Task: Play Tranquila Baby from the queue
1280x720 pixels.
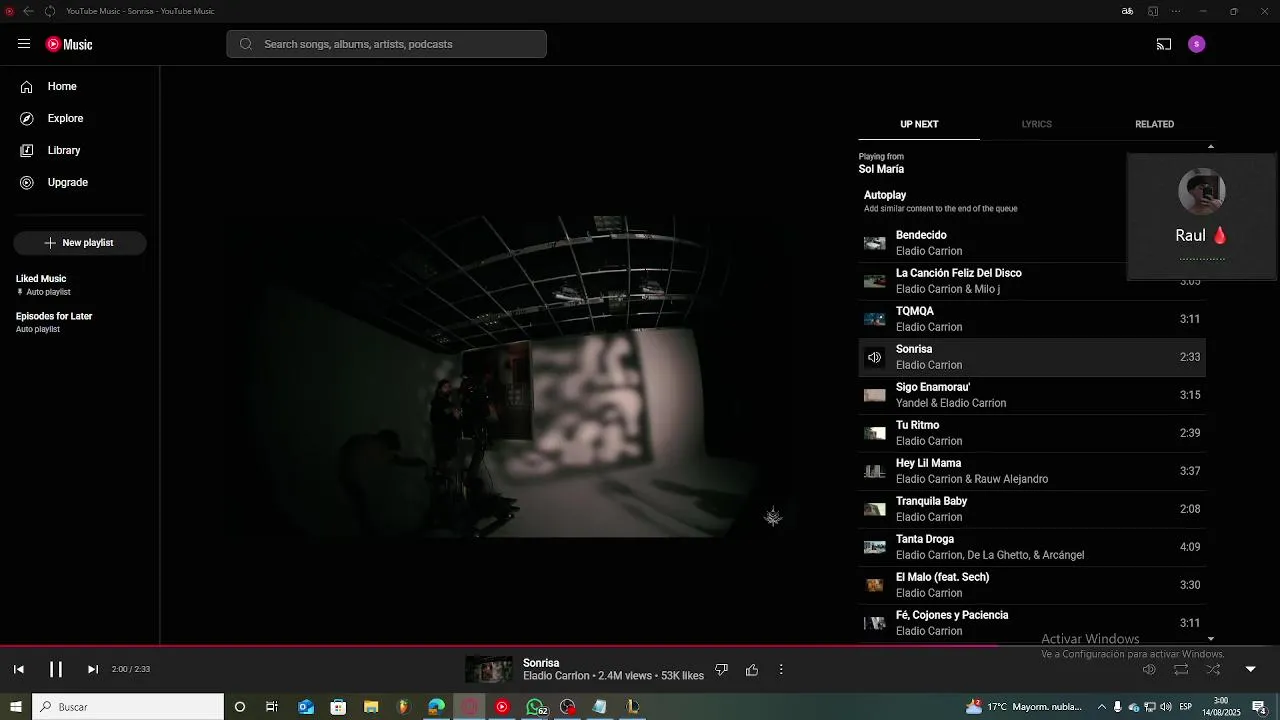Action: 1032,509
